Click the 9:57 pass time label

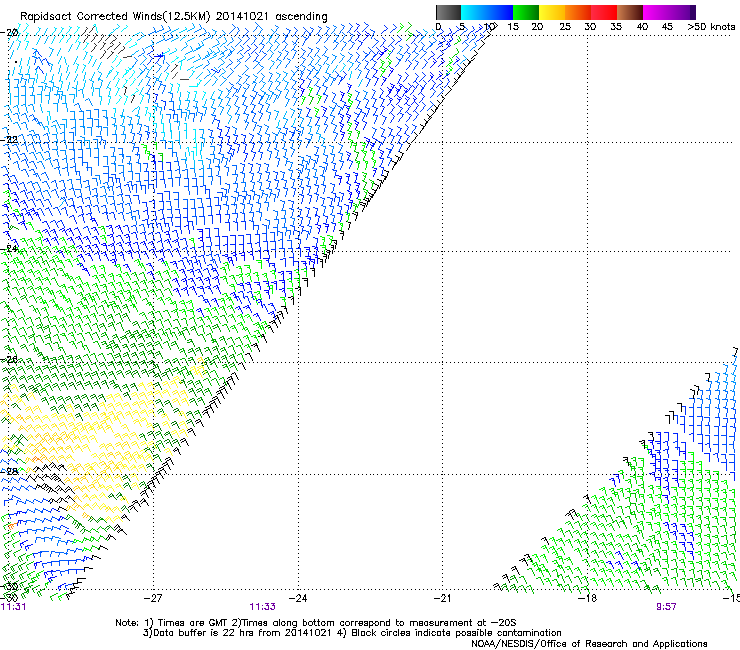coord(666,607)
